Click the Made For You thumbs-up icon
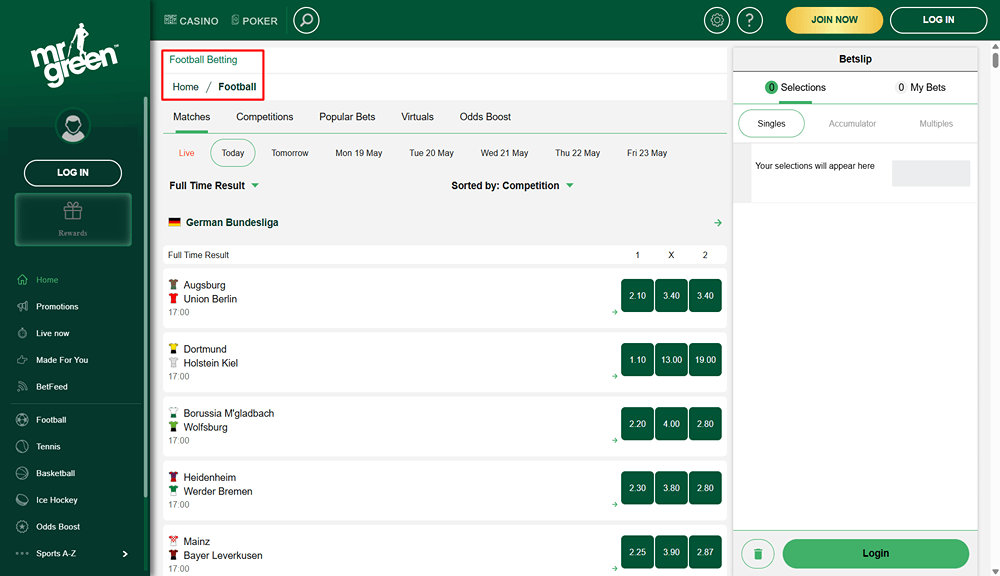The image size is (1000, 576). click(22, 360)
